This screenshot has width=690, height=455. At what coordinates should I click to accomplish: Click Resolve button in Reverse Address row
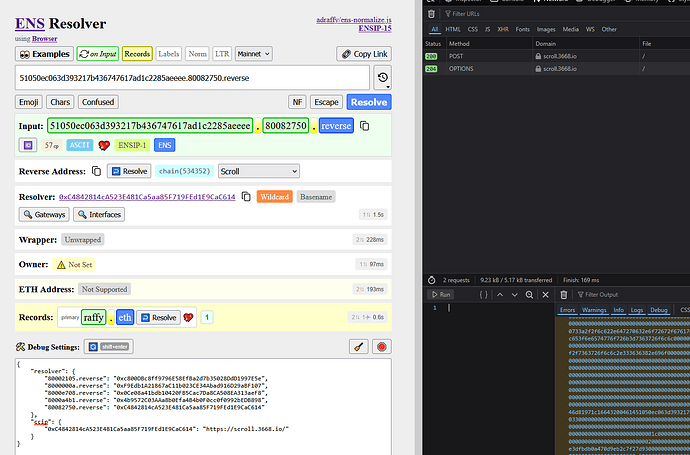click(x=129, y=171)
